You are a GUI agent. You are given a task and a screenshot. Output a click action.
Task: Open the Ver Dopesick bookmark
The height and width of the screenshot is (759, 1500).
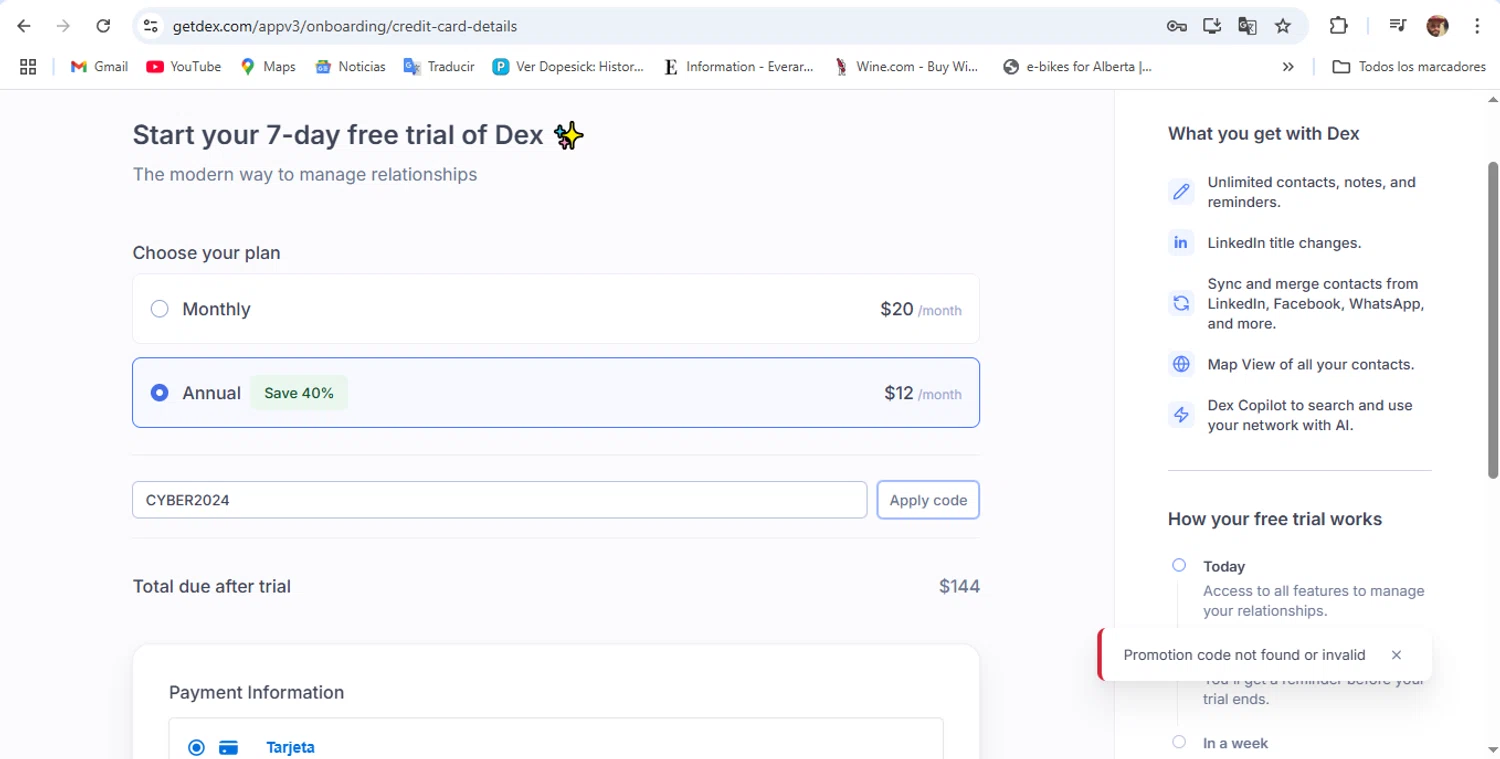tap(568, 67)
